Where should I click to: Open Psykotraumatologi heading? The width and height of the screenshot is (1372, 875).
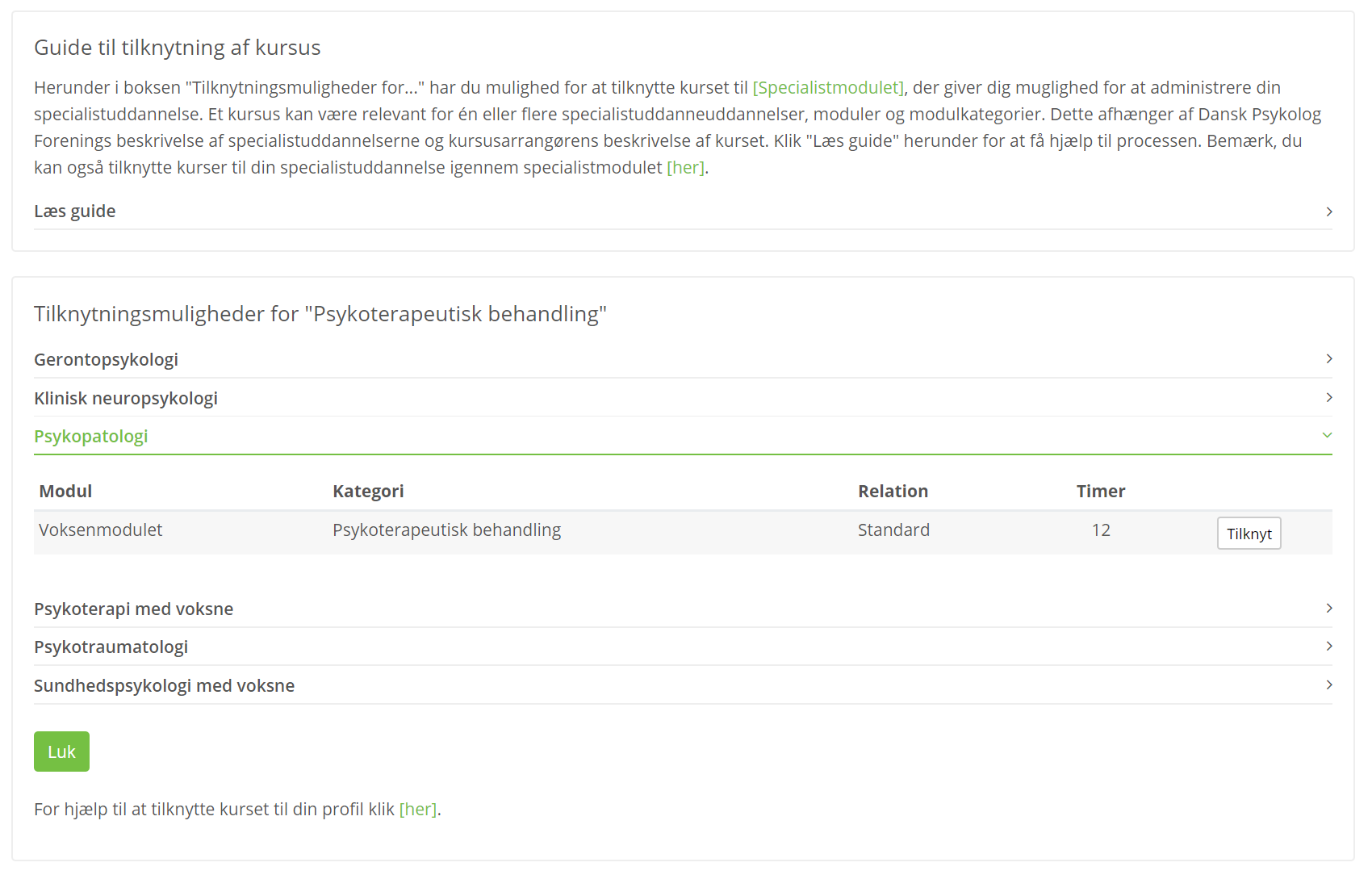(x=683, y=647)
